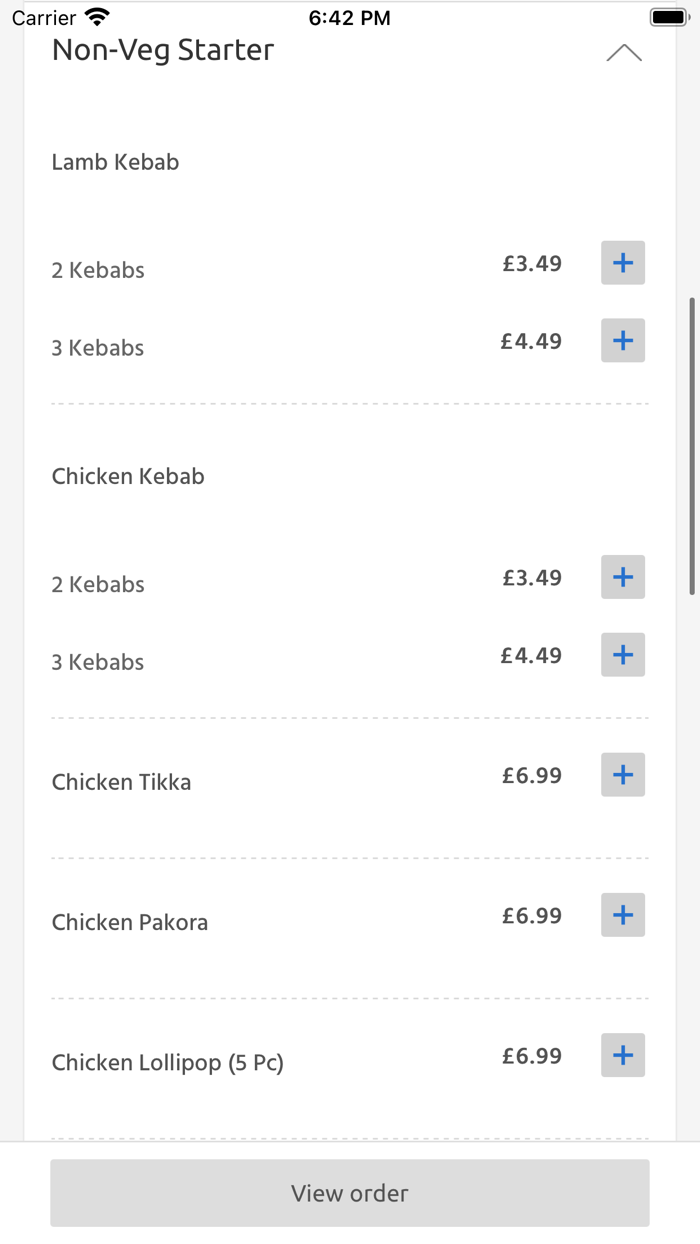The height and width of the screenshot is (1244, 700).
Task: Add 3 Kebabs of Chicken Kebab to order
Action: (x=622, y=654)
